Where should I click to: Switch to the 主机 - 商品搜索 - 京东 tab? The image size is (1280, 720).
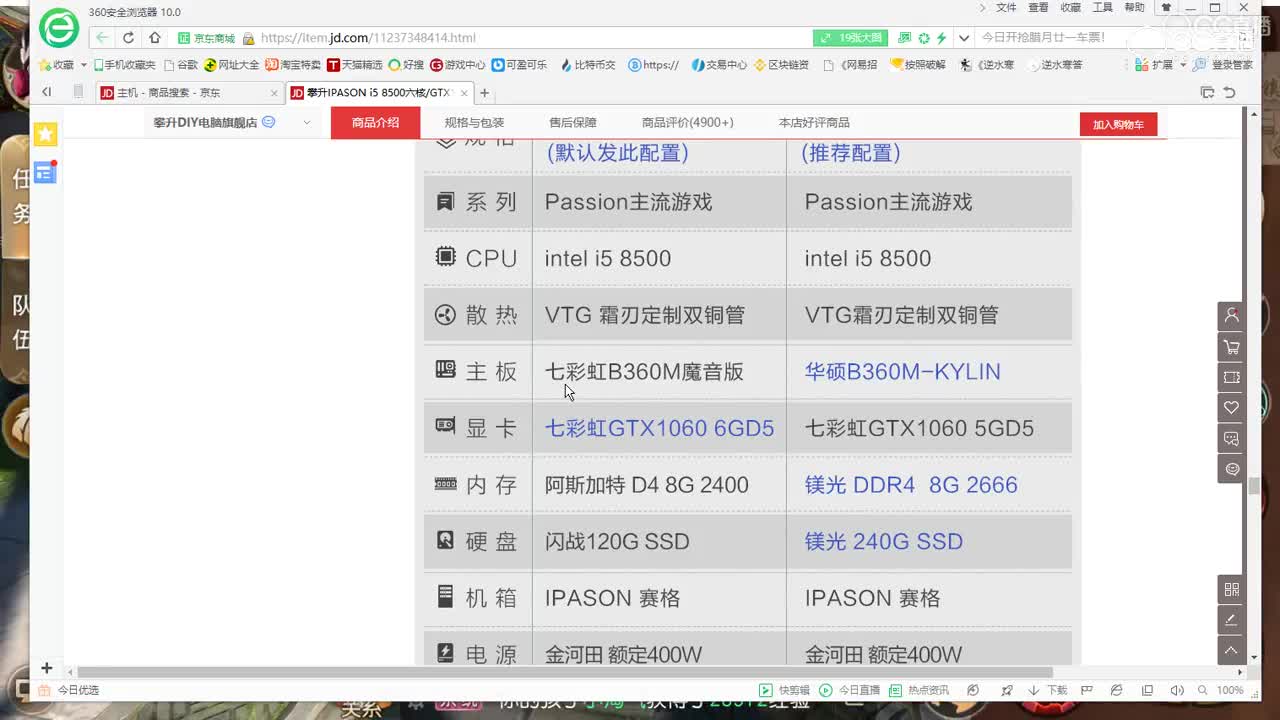[189, 93]
